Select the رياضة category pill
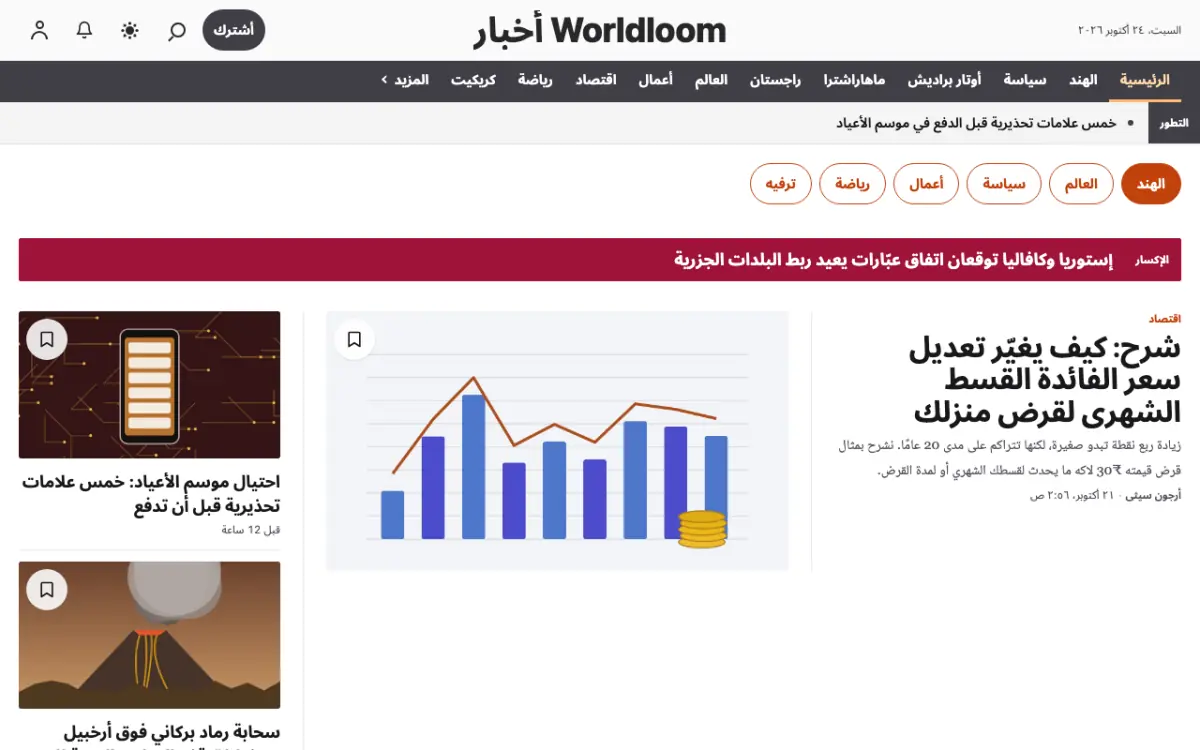The image size is (1200, 750). pos(853,184)
